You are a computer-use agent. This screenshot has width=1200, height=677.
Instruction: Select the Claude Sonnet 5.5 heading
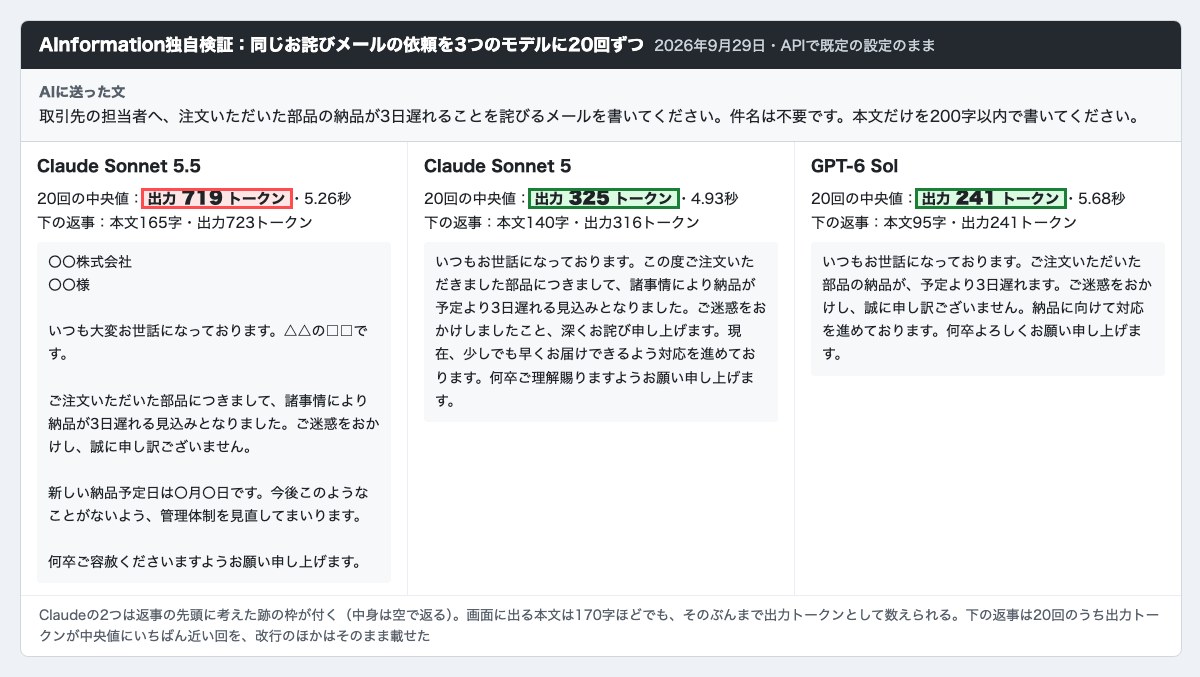[119, 166]
